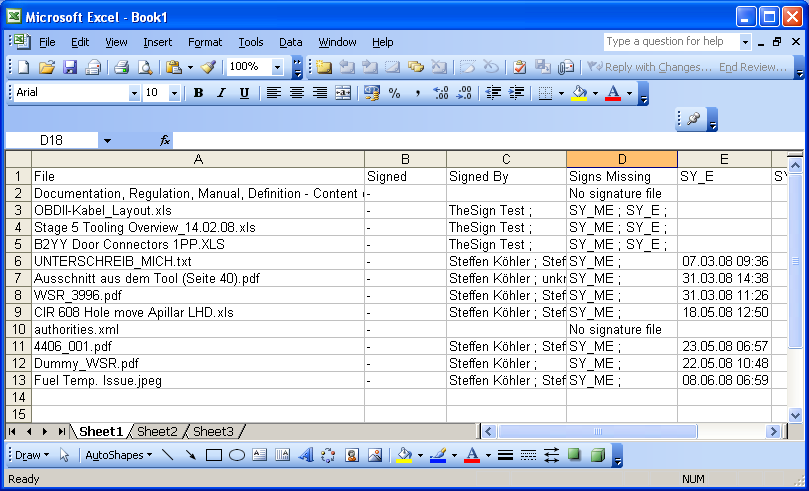
Task: Toggle Italic formatting
Action: point(221,93)
